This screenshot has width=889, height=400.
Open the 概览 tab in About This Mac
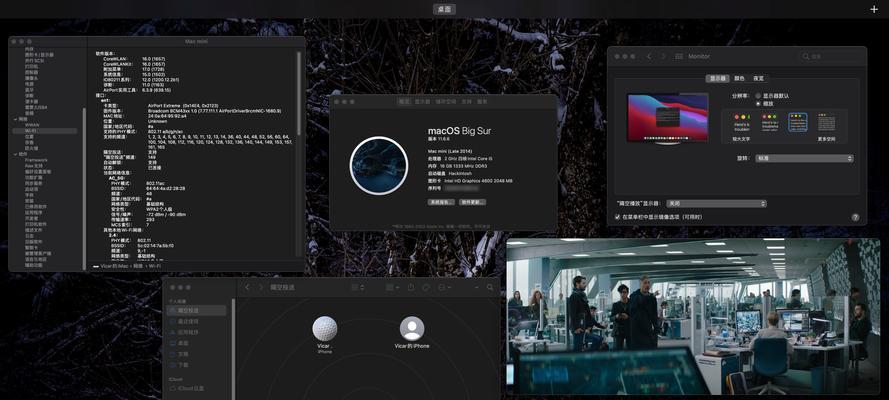coord(404,101)
